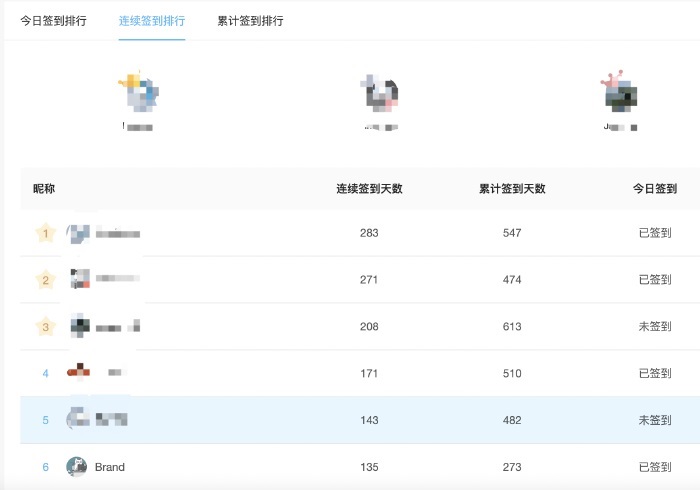Click the rank 3 star badge

pos(46,327)
